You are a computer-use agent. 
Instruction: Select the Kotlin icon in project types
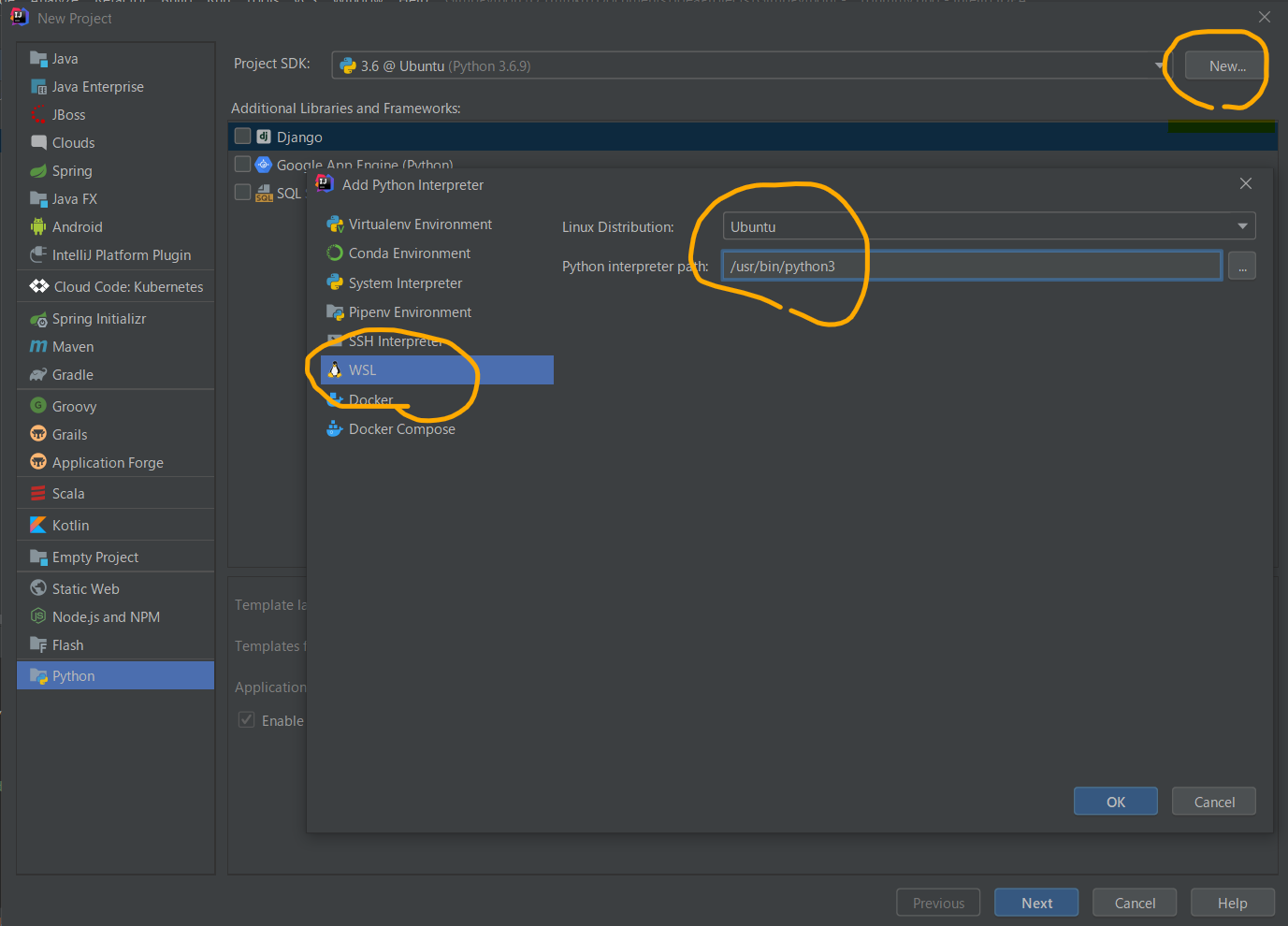pyautogui.click(x=38, y=526)
